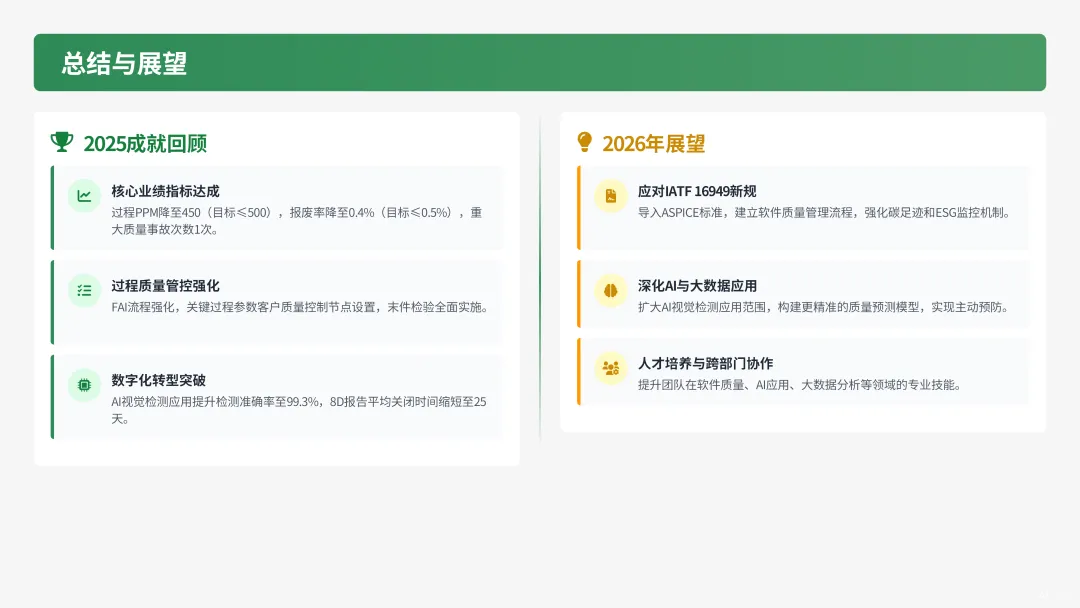Click the title 人才培养与跨部门协作
The image size is (1080, 608).
[x=705, y=363]
